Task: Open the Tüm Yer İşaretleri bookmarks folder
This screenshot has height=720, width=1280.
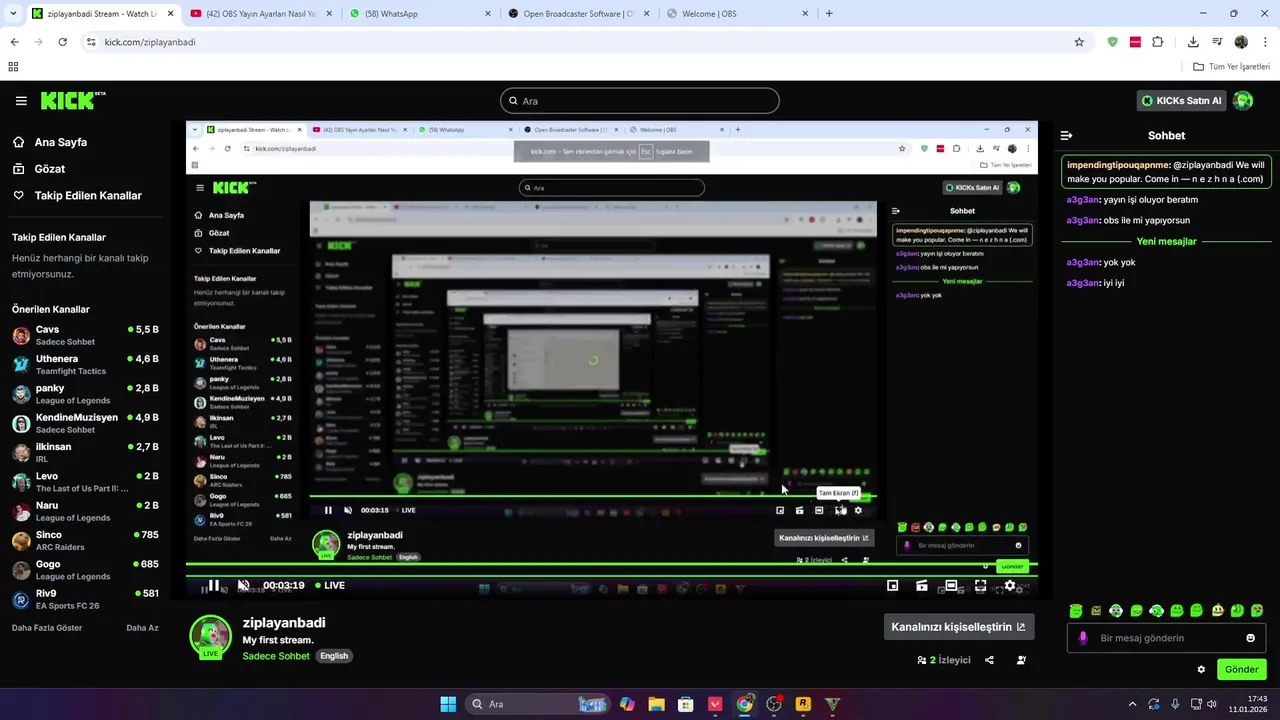Action: [1232, 67]
